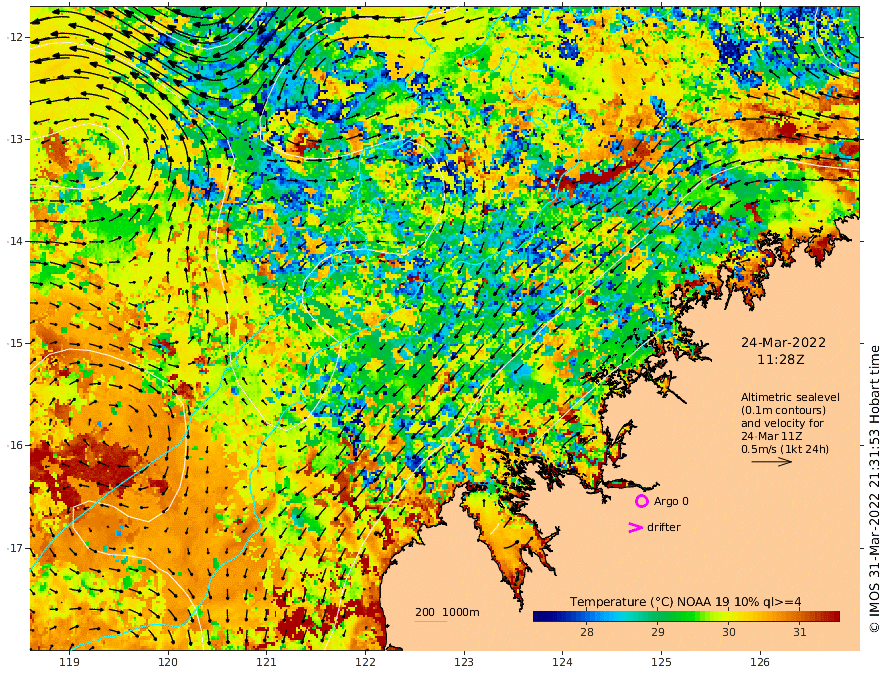Click the '24 Mar 11Z' text line

(771, 436)
